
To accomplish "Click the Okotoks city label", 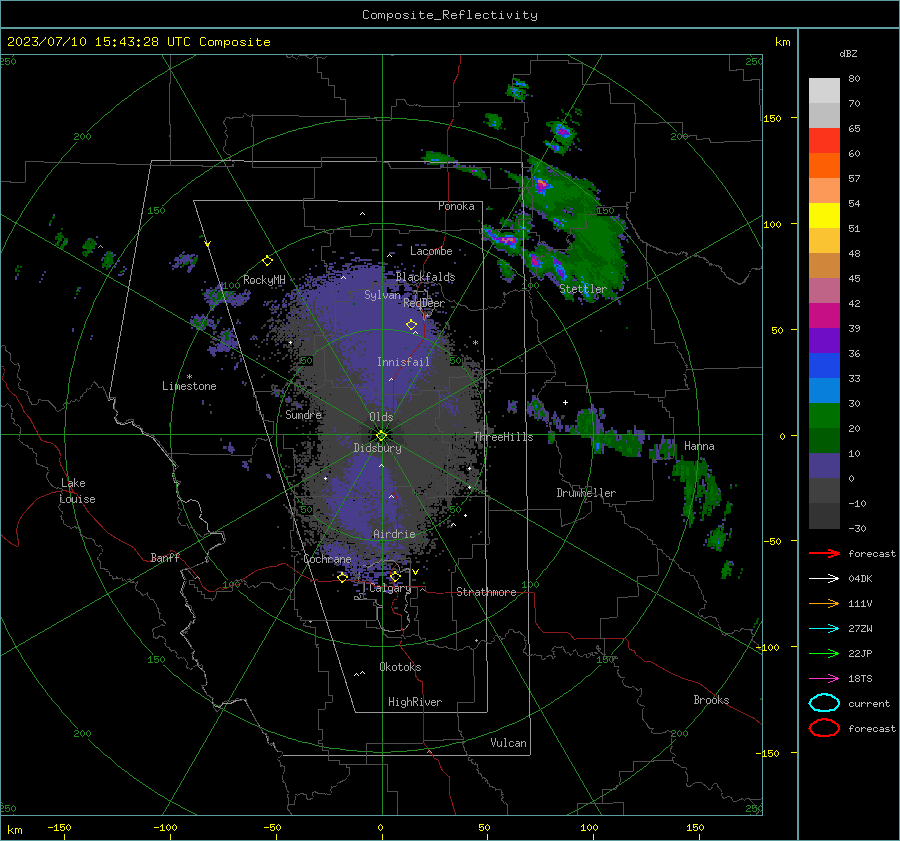I will tap(400, 667).
